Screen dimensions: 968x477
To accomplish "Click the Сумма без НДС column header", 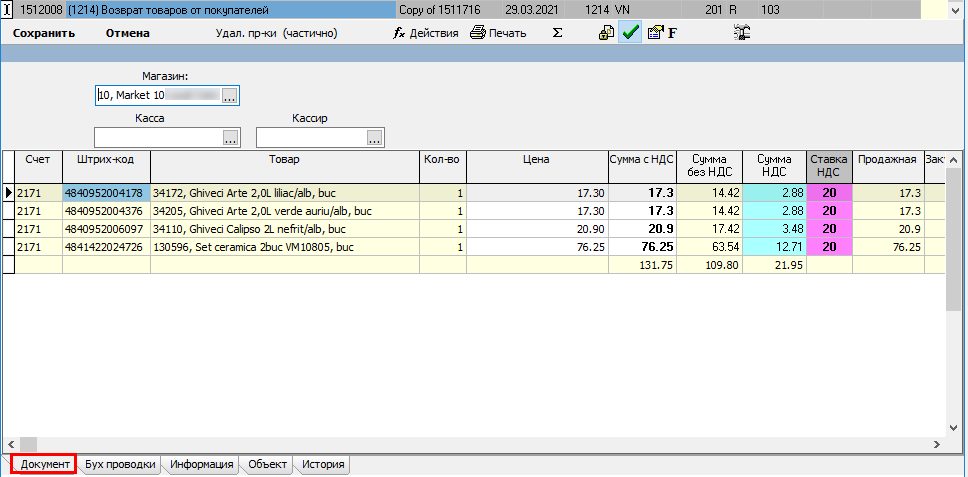I will [709, 167].
